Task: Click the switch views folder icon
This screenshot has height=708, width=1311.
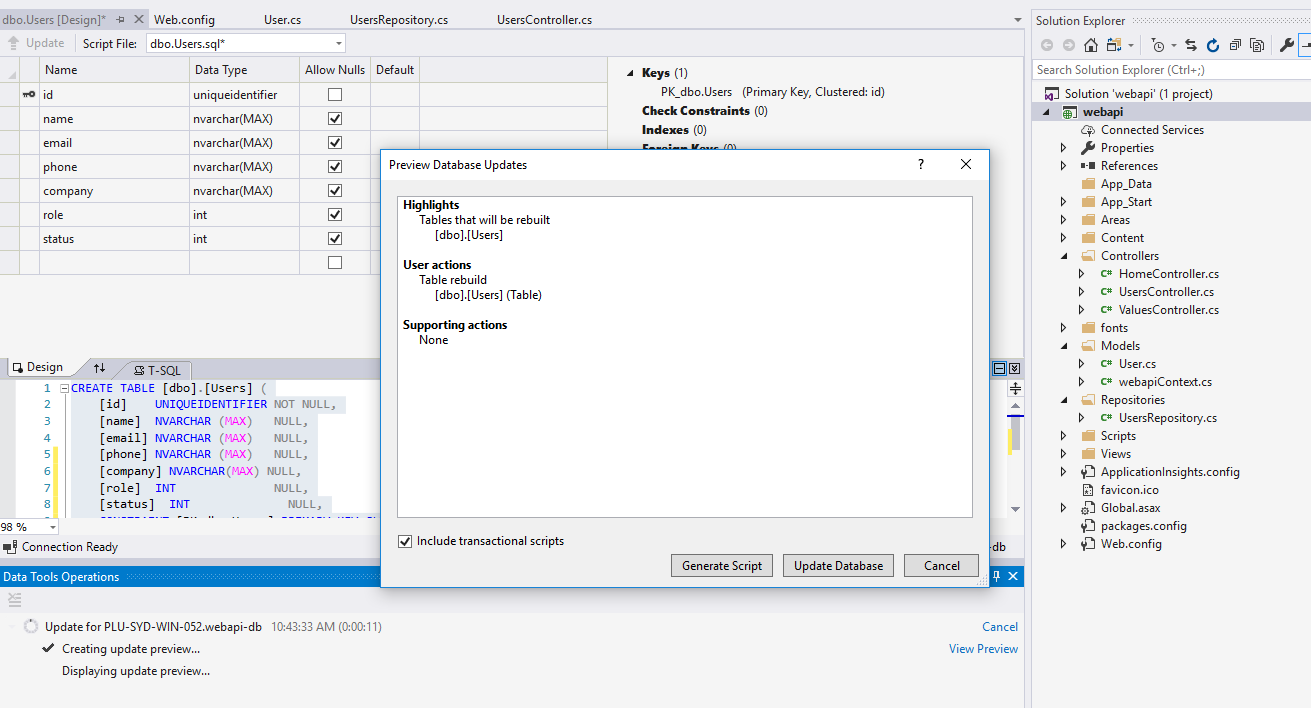Action: point(1113,45)
